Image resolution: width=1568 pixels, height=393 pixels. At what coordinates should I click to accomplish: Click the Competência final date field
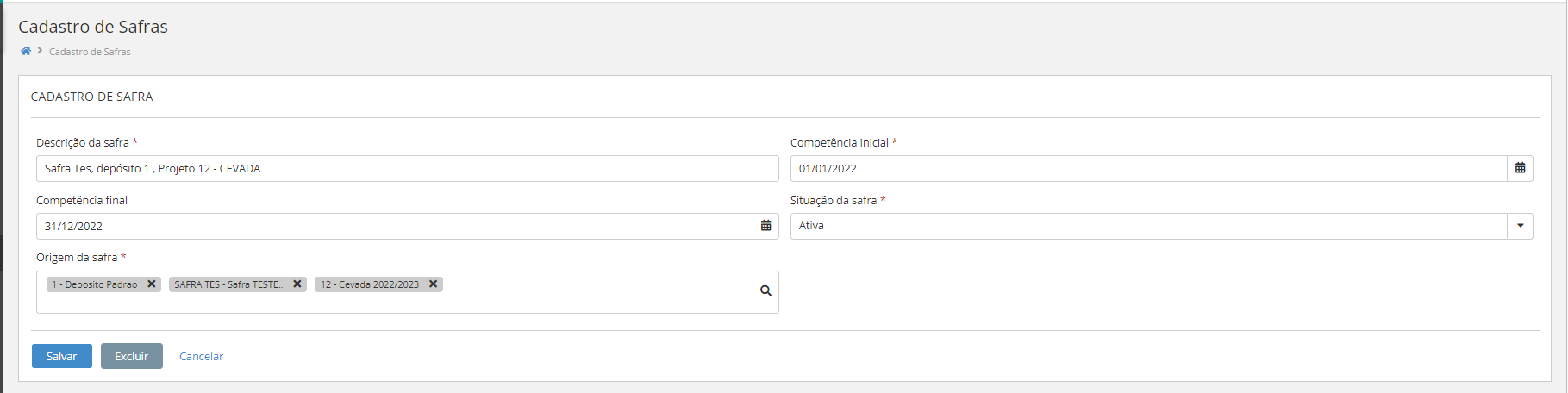pos(394,226)
